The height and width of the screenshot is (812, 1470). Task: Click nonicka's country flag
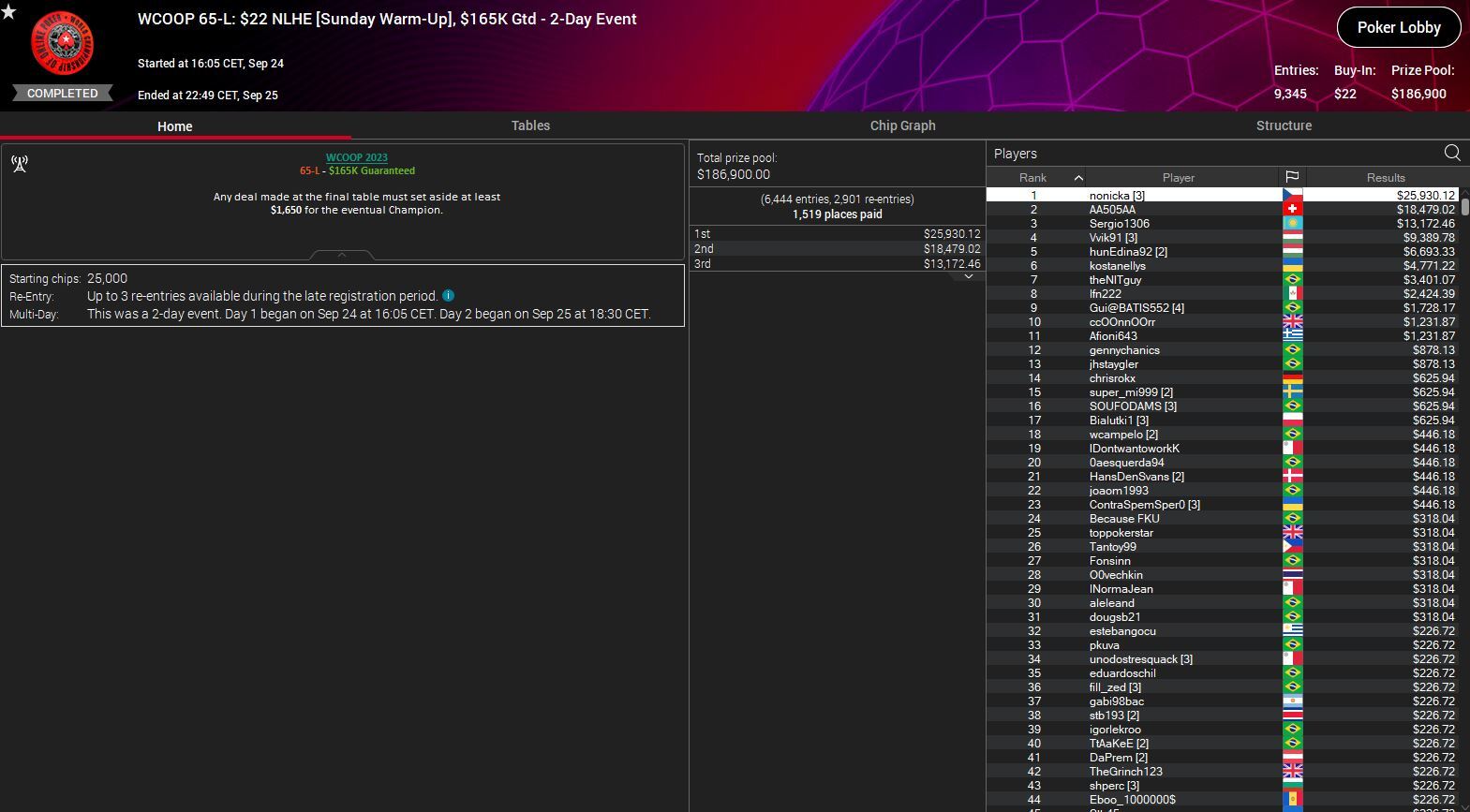click(1293, 195)
